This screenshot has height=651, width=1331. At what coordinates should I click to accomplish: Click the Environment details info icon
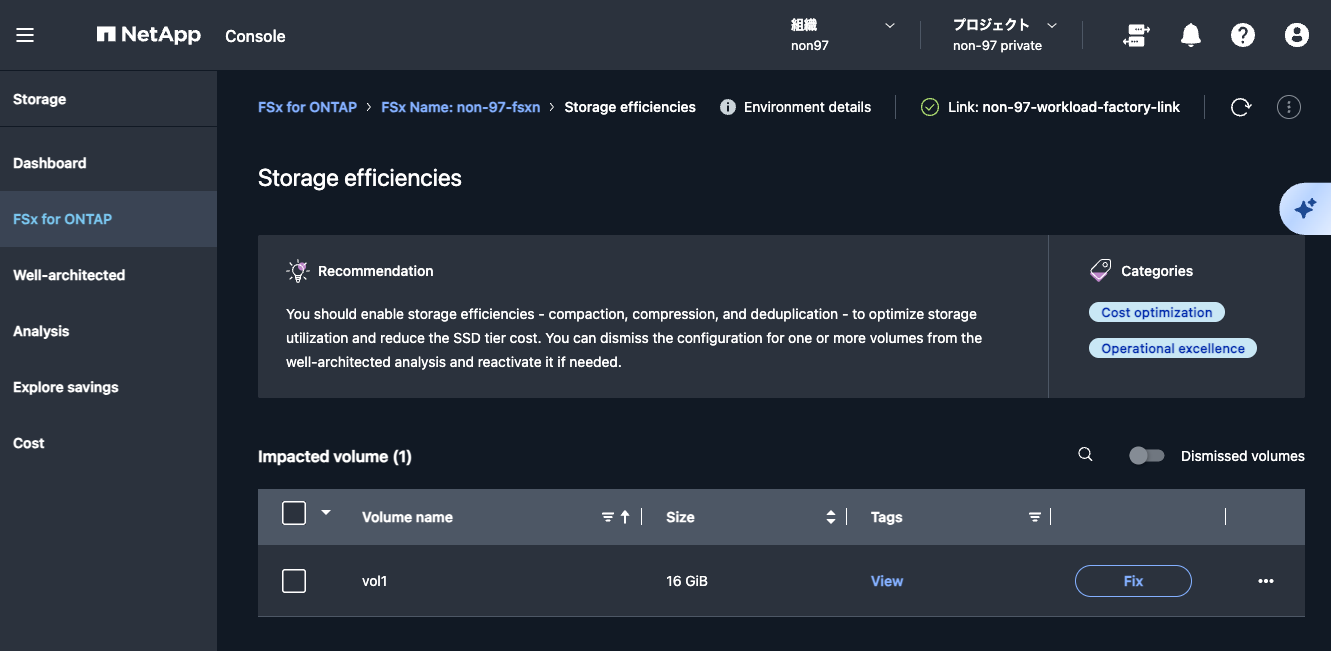(x=728, y=107)
